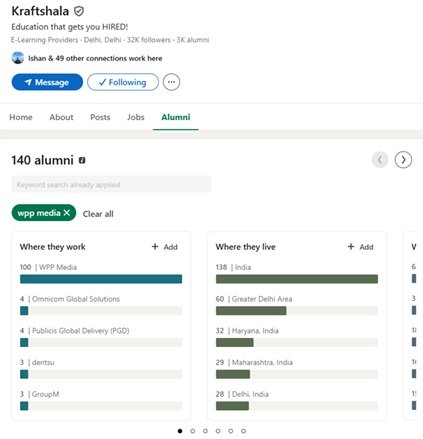
Task: Open the three-dot more options menu
Action: point(171,82)
